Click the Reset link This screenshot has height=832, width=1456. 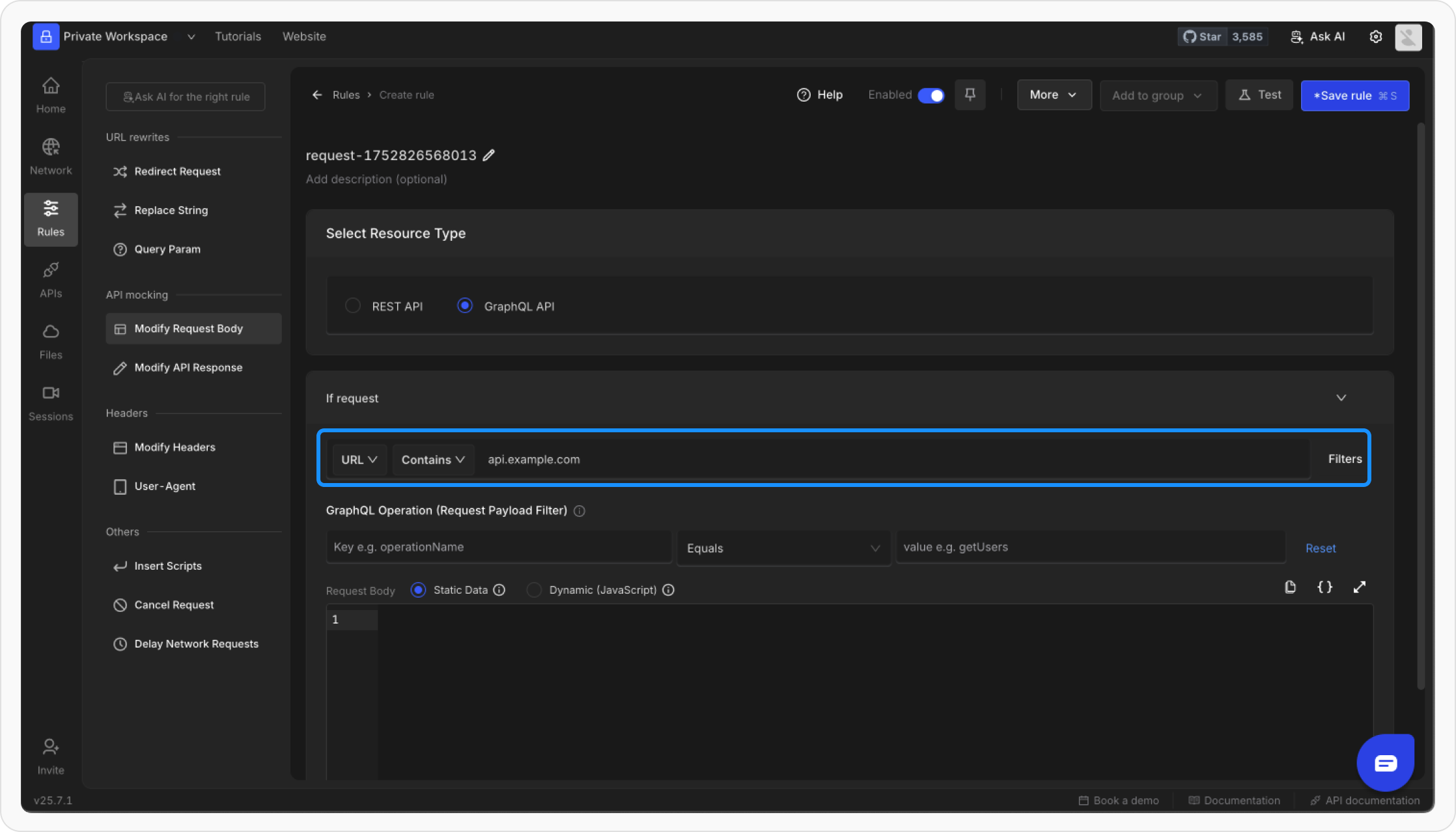coord(1320,548)
